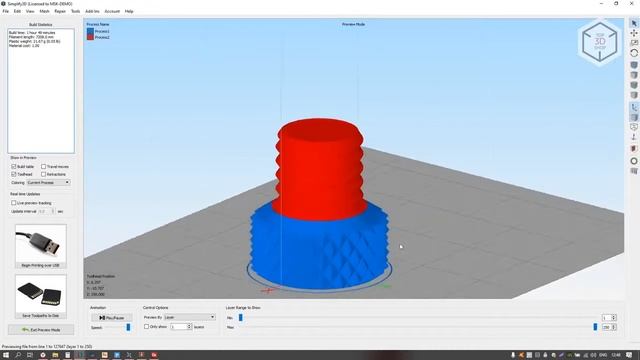Open the Coloring dropdown

click(49, 182)
